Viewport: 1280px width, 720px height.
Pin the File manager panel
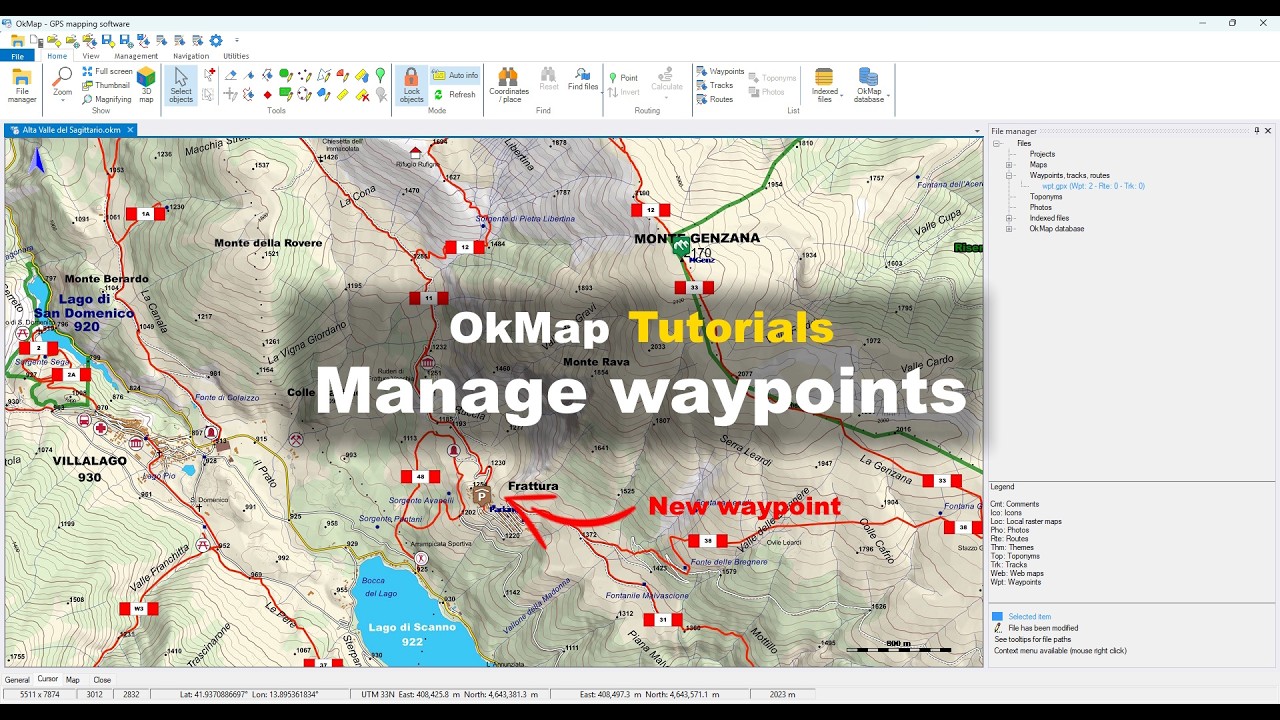1257,131
